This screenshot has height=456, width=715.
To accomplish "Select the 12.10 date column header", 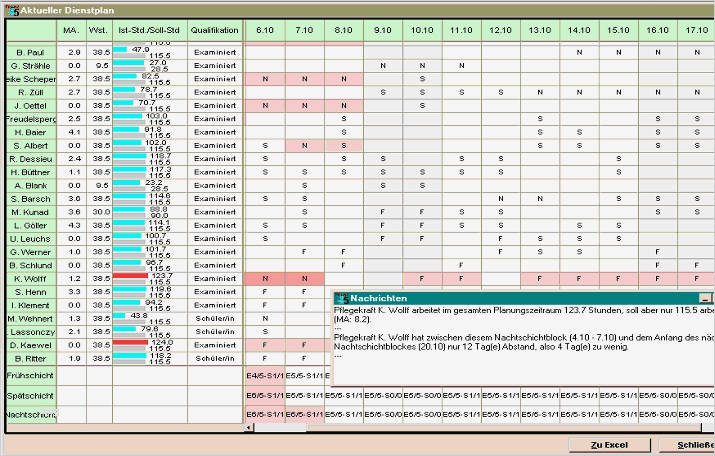I will [x=500, y=30].
